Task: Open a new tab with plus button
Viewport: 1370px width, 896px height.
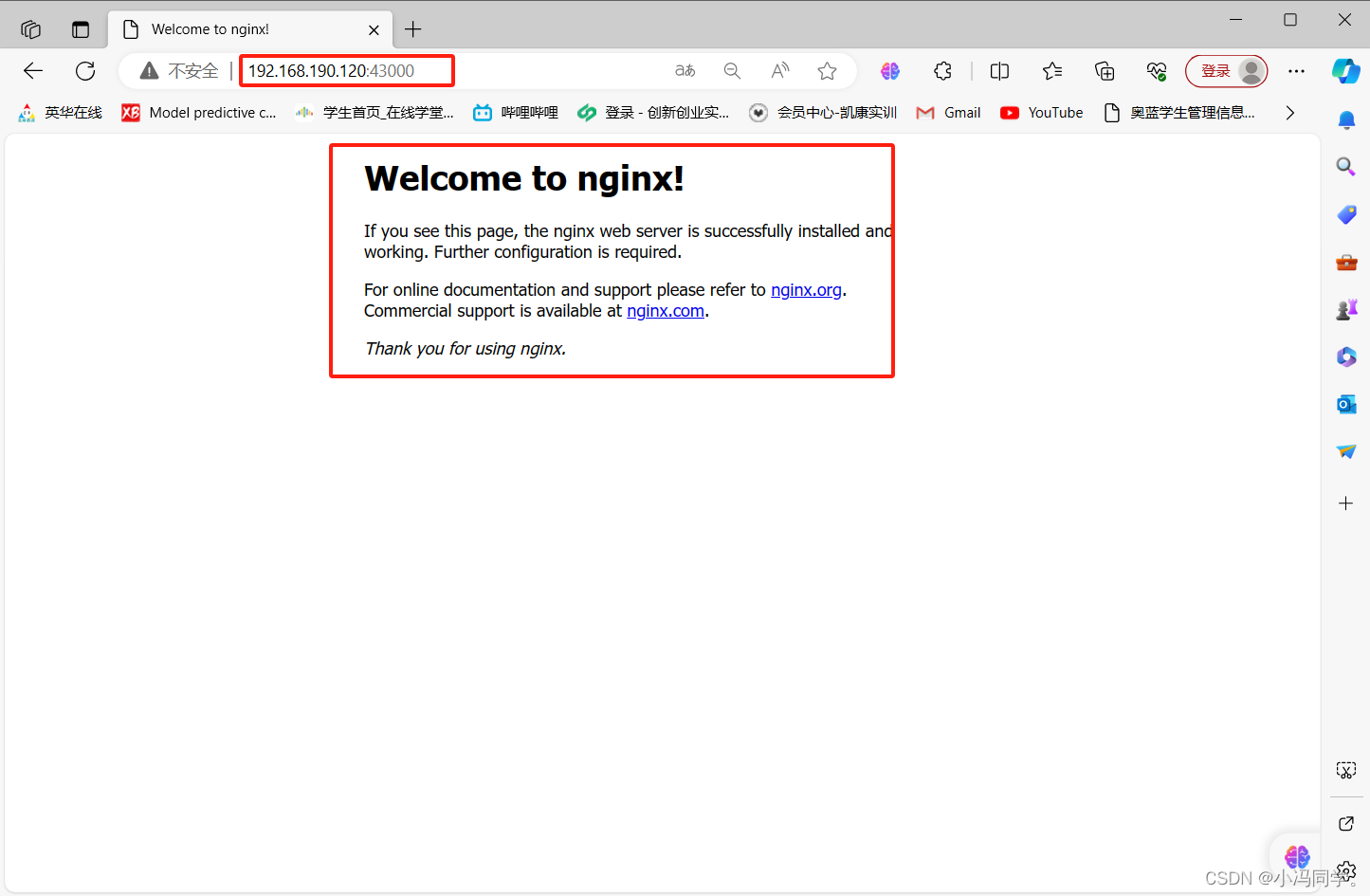Action: (413, 29)
